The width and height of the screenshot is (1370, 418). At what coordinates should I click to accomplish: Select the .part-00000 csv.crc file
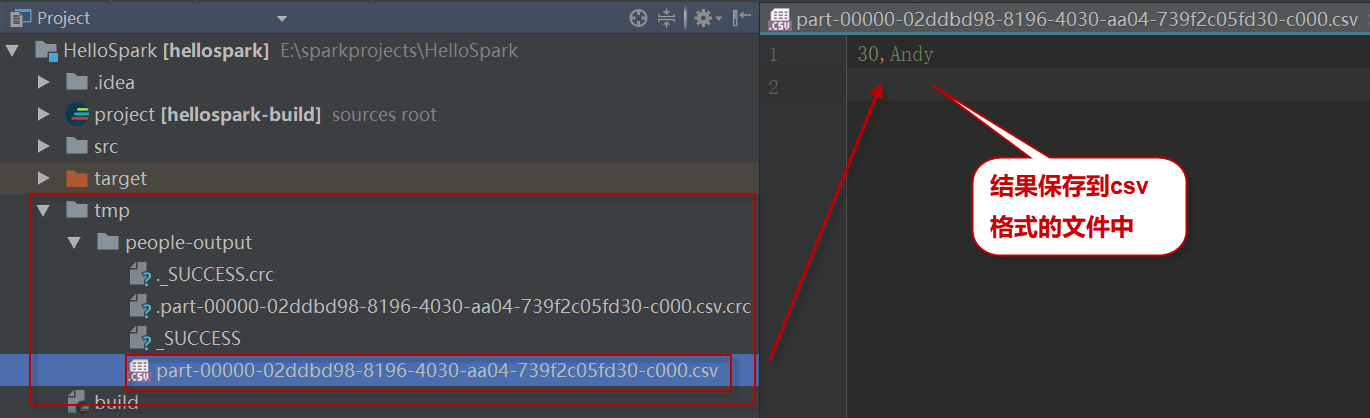point(452,307)
